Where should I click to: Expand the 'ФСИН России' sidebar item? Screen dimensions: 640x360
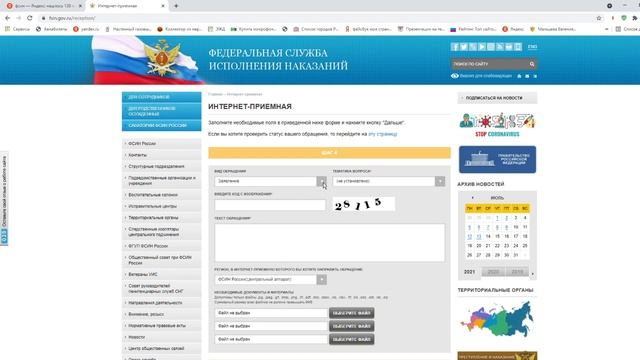click(162, 144)
